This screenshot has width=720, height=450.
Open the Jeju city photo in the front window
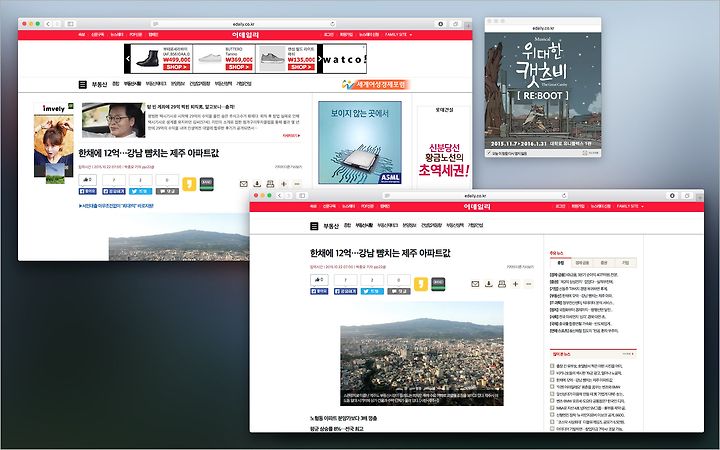[422, 354]
